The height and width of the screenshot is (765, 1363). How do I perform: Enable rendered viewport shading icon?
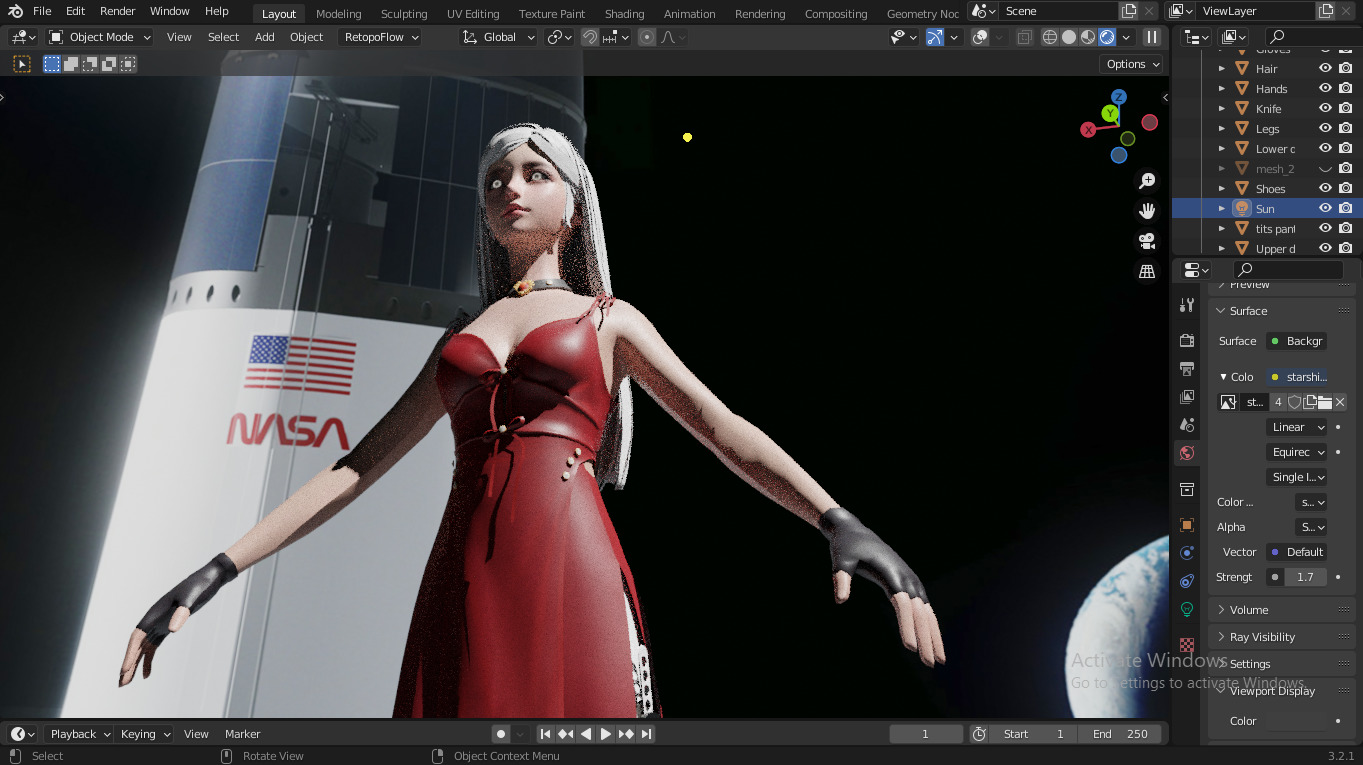tap(1107, 37)
